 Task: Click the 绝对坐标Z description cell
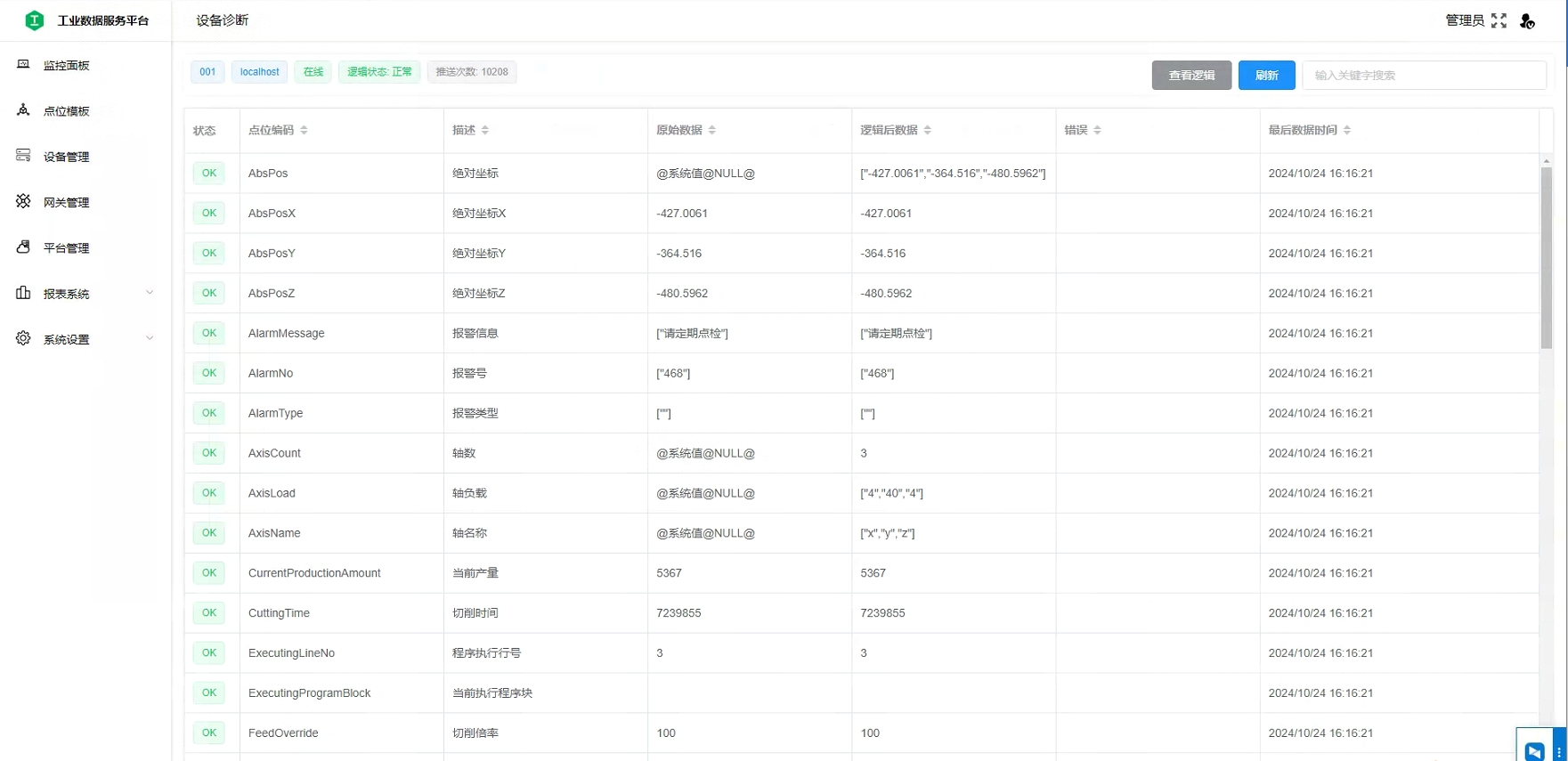(546, 294)
